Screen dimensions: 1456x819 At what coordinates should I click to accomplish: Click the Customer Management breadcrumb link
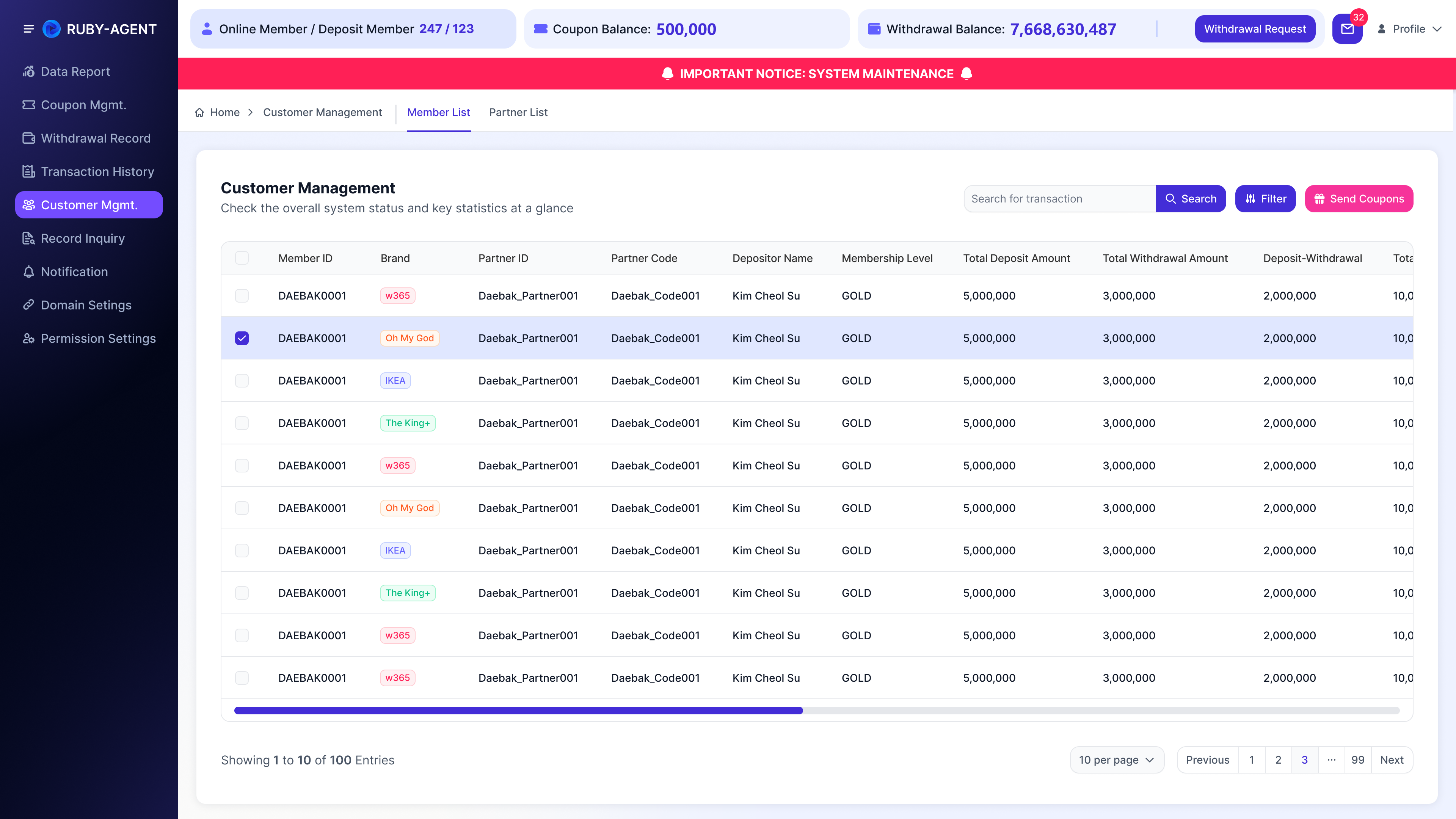tap(322, 113)
